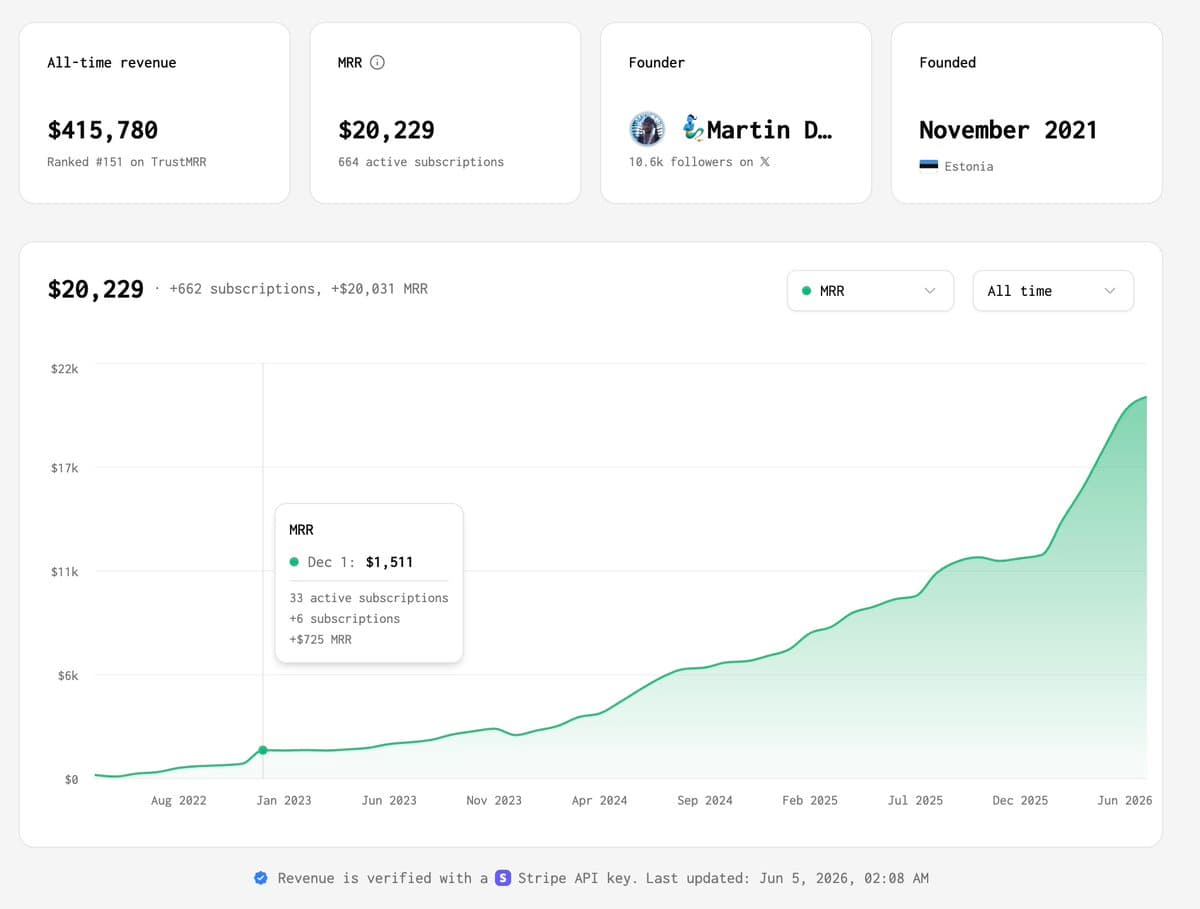Click the $0 y-axis label

(71, 780)
